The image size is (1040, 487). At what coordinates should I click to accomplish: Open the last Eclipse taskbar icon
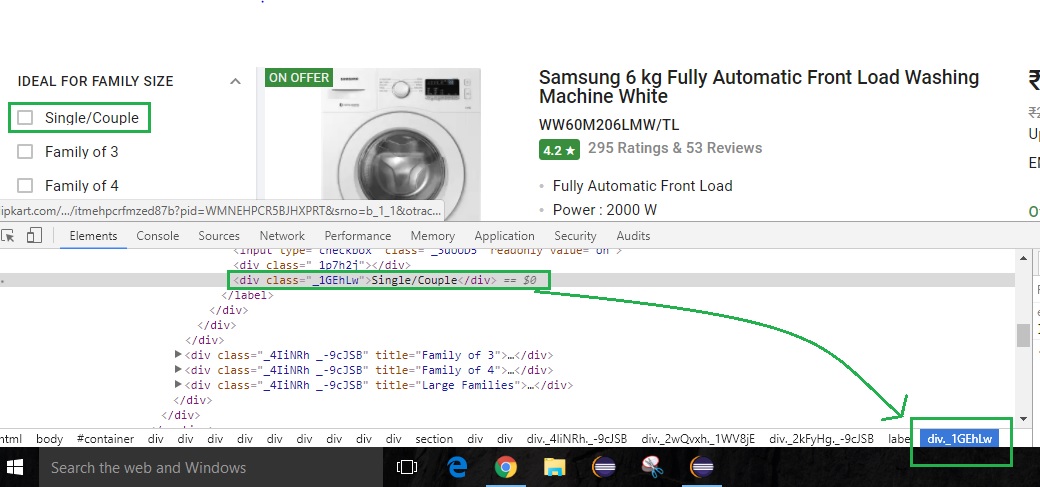pos(702,468)
